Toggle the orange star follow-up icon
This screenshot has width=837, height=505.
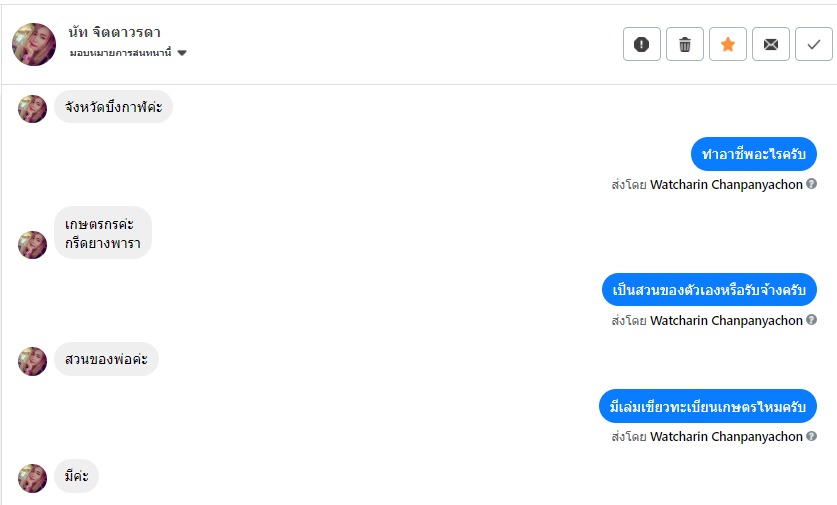click(728, 44)
